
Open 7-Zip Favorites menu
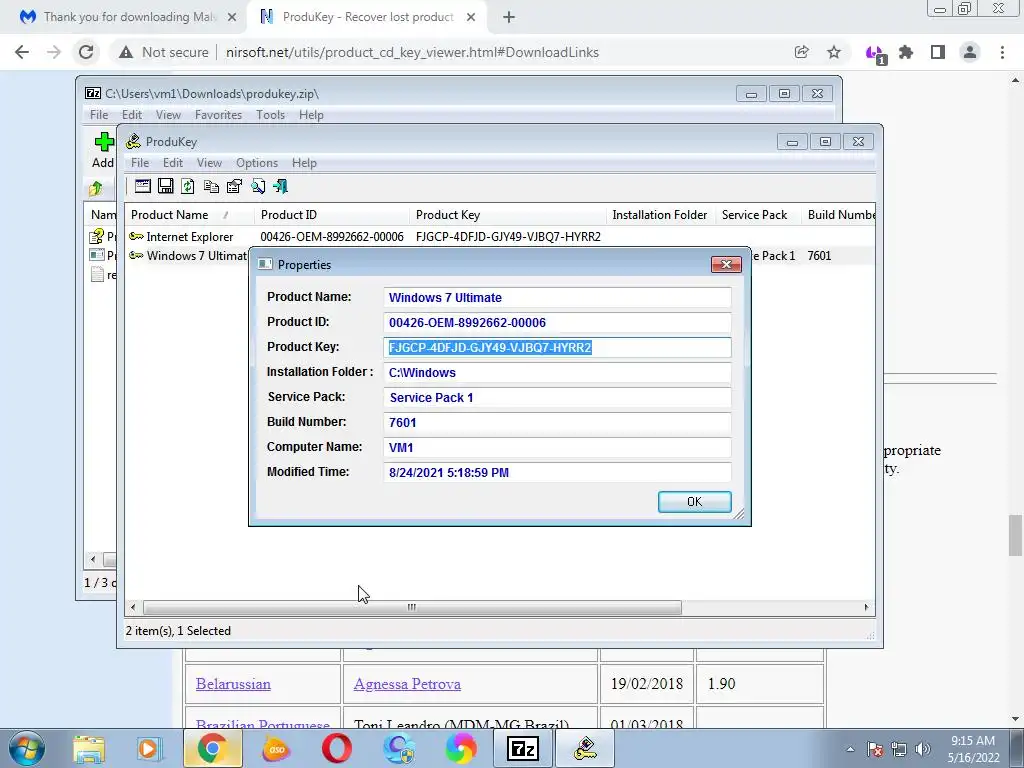pyautogui.click(x=218, y=115)
